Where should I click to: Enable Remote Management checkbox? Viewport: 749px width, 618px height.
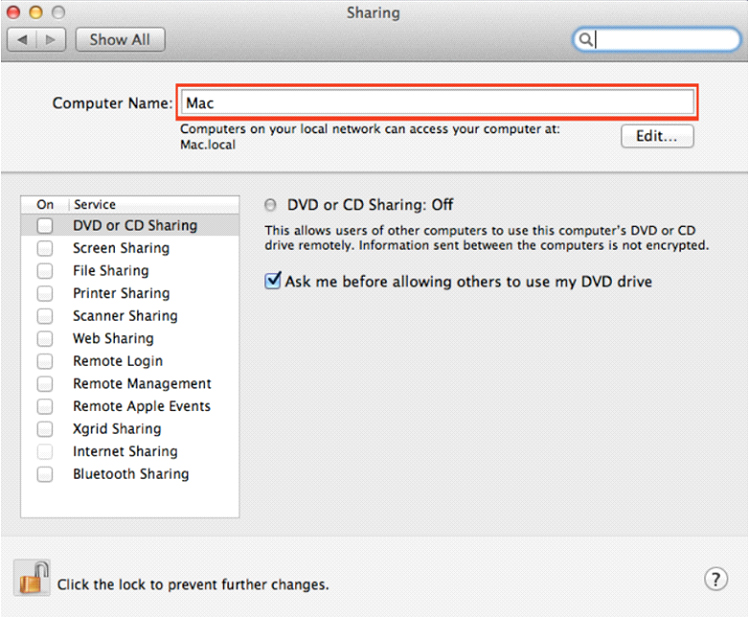45,384
